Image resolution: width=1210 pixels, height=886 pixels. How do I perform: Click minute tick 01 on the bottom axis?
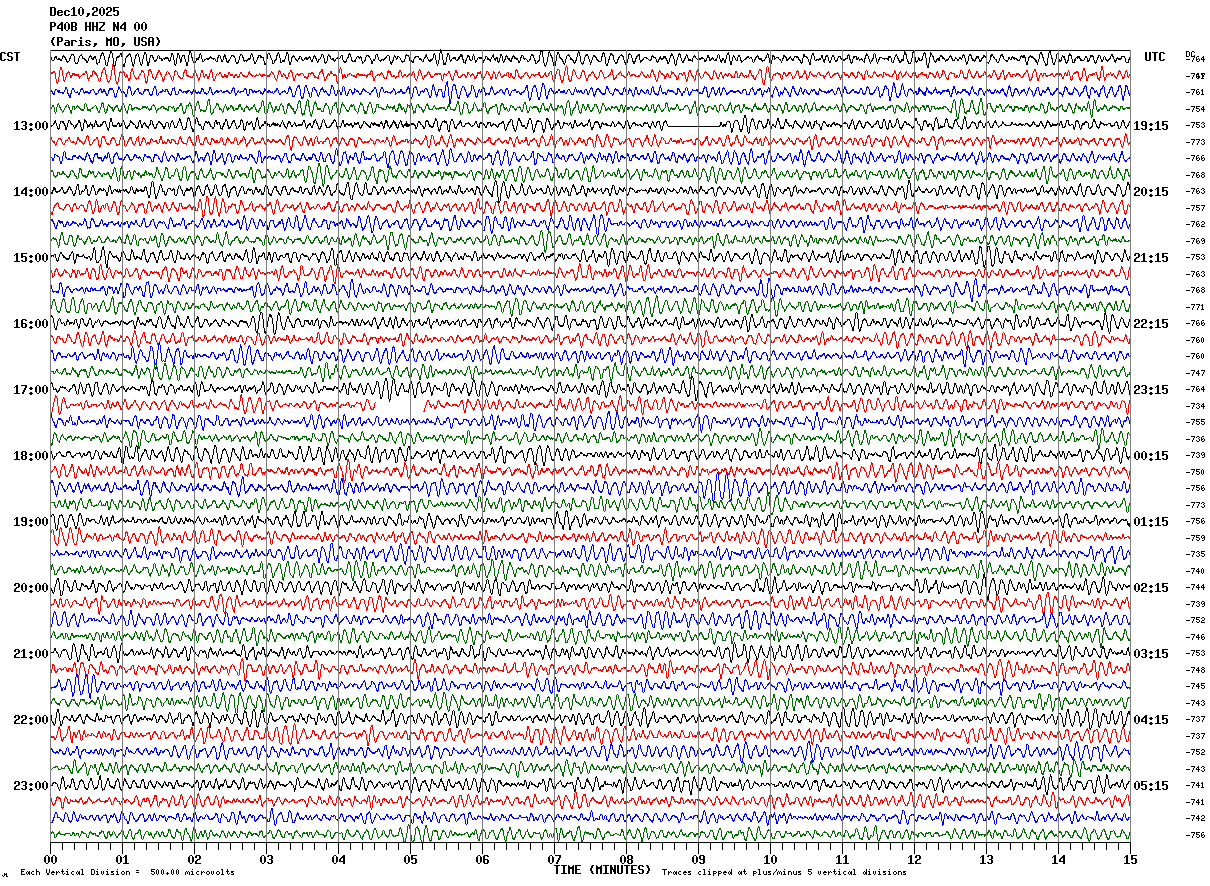(122, 859)
